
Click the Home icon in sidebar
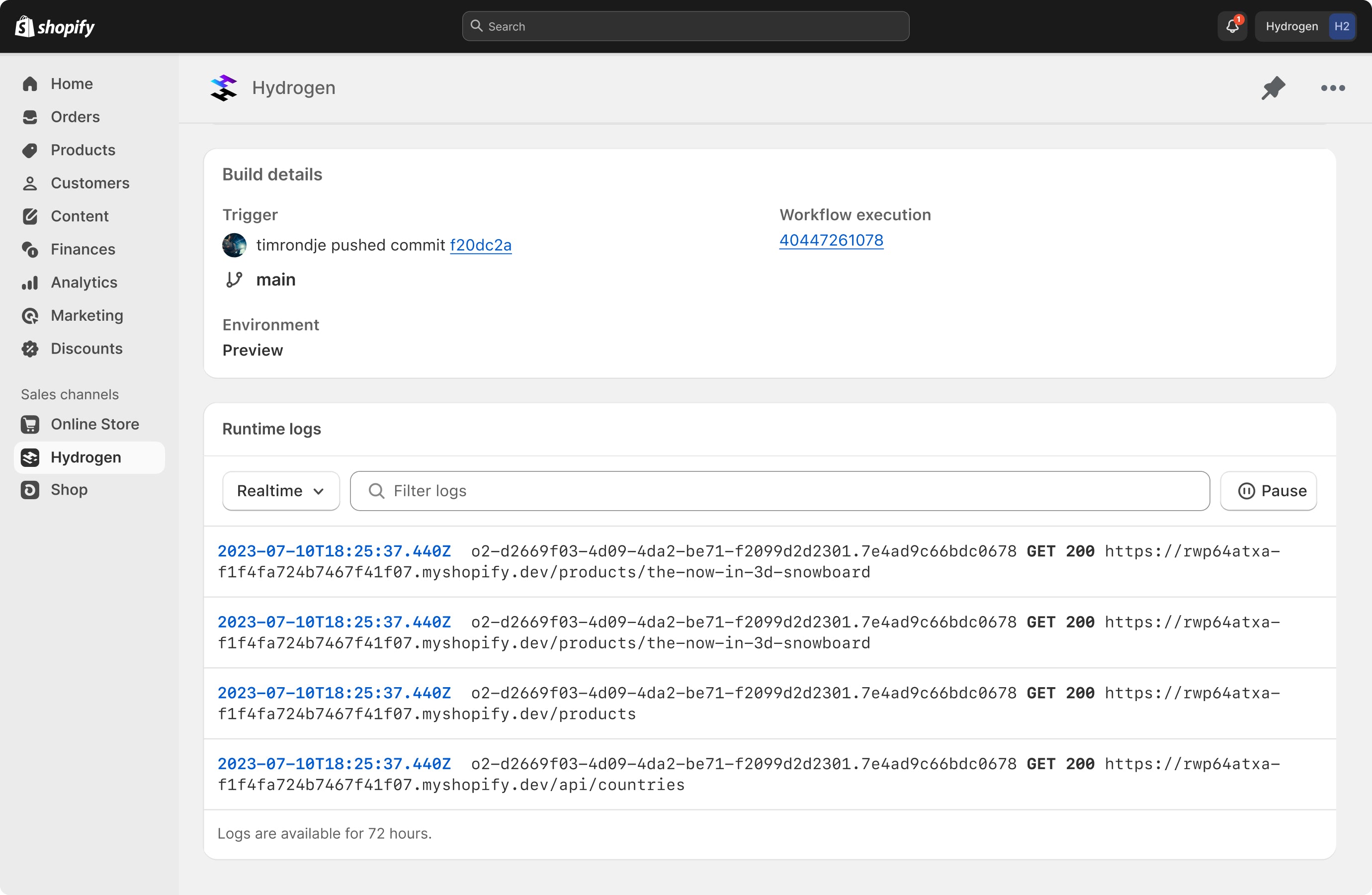coord(30,84)
